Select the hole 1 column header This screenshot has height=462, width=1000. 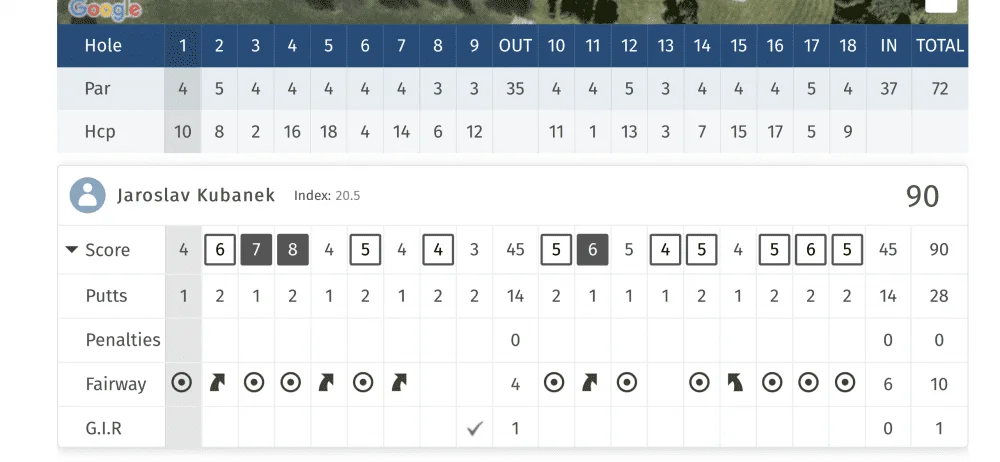click(x=182, y=46)
